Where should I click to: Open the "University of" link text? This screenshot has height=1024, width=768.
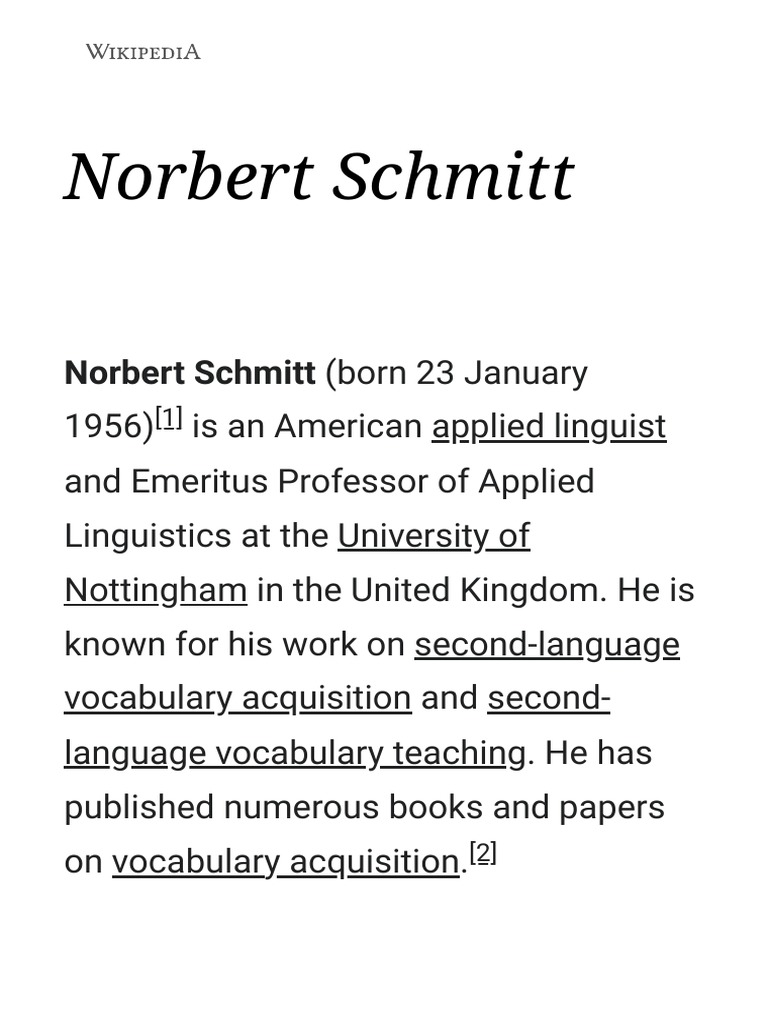click(x=433, y=536)
